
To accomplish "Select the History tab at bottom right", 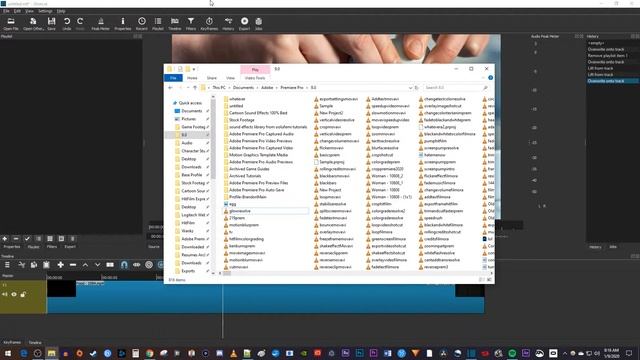I will tap(595, 247).
